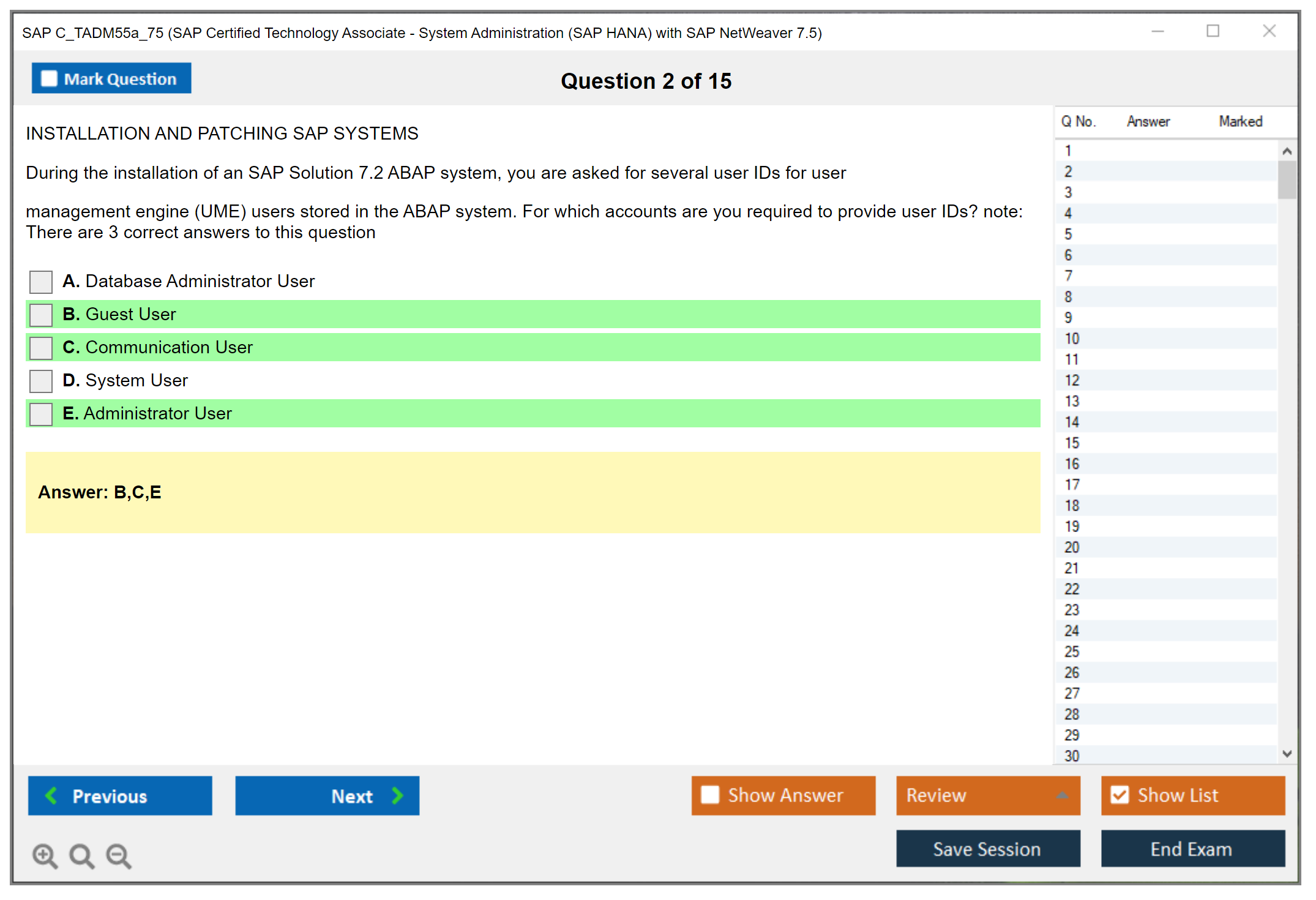Viewport: 1316px width, 900px height.
Task: Click the green left arrow on Previous
Action: (51, 795)
